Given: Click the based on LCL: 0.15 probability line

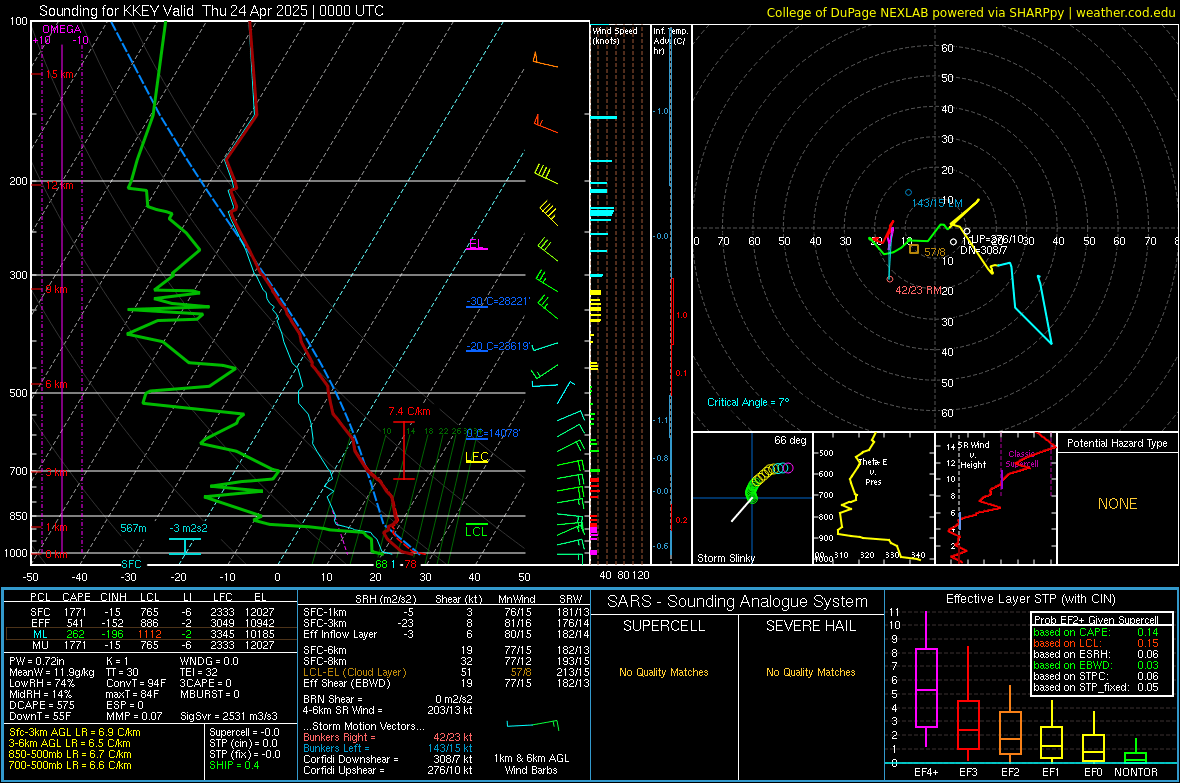Looking at the screenshot, I should click(x=1096, y=643).
